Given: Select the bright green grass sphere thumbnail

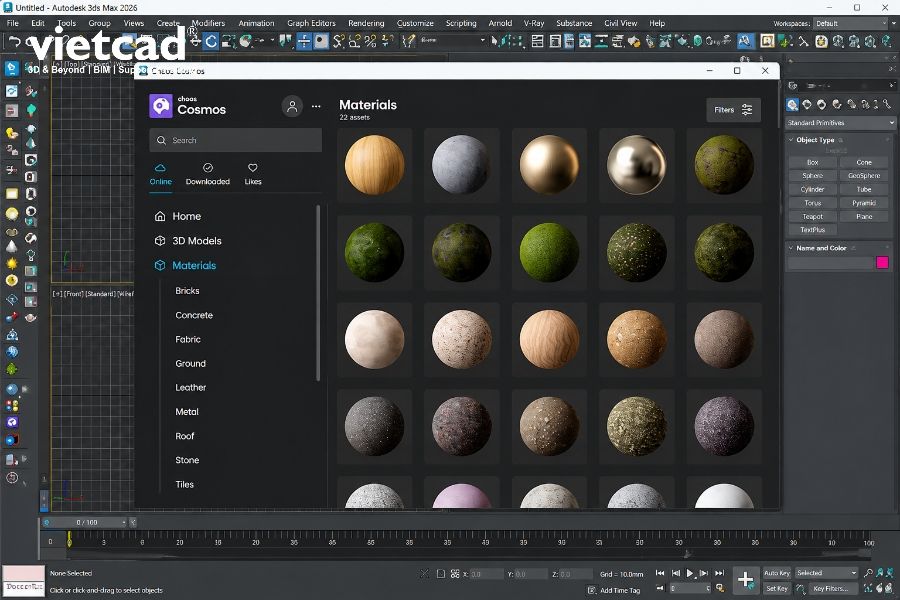Looking at the screenshot, I should [549, 253].
